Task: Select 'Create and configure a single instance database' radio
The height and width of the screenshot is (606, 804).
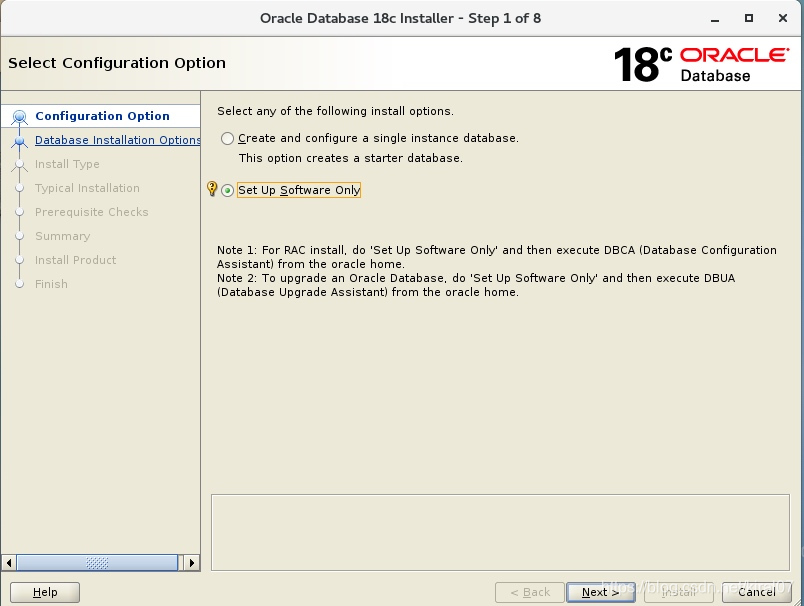Action: [227, 138]
